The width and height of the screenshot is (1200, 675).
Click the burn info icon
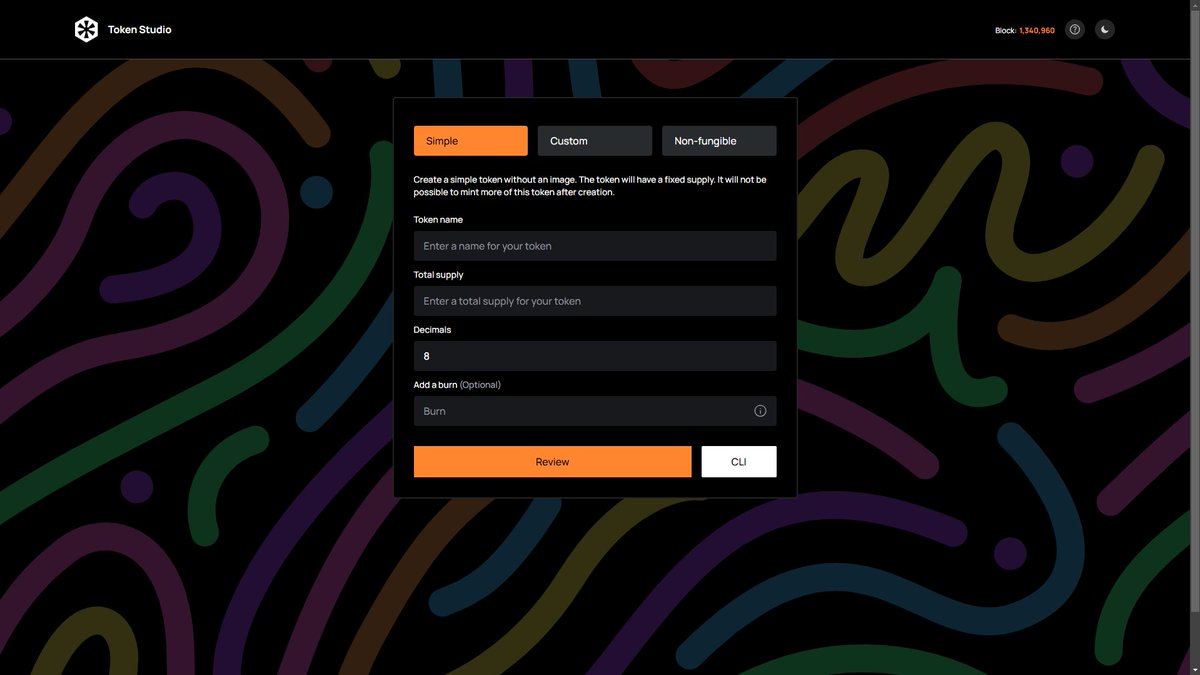point(760,411)
